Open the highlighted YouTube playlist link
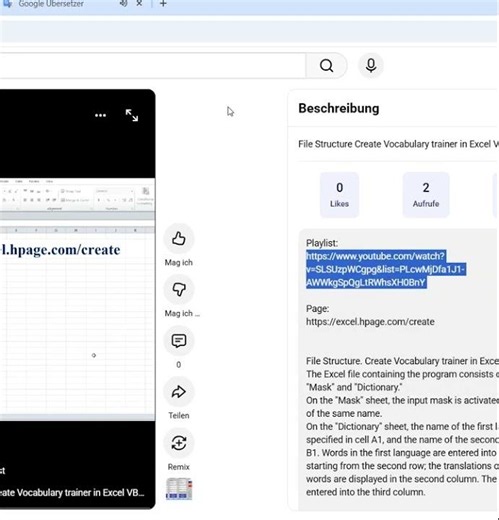499x520 pixels. [x=385, y=269]
